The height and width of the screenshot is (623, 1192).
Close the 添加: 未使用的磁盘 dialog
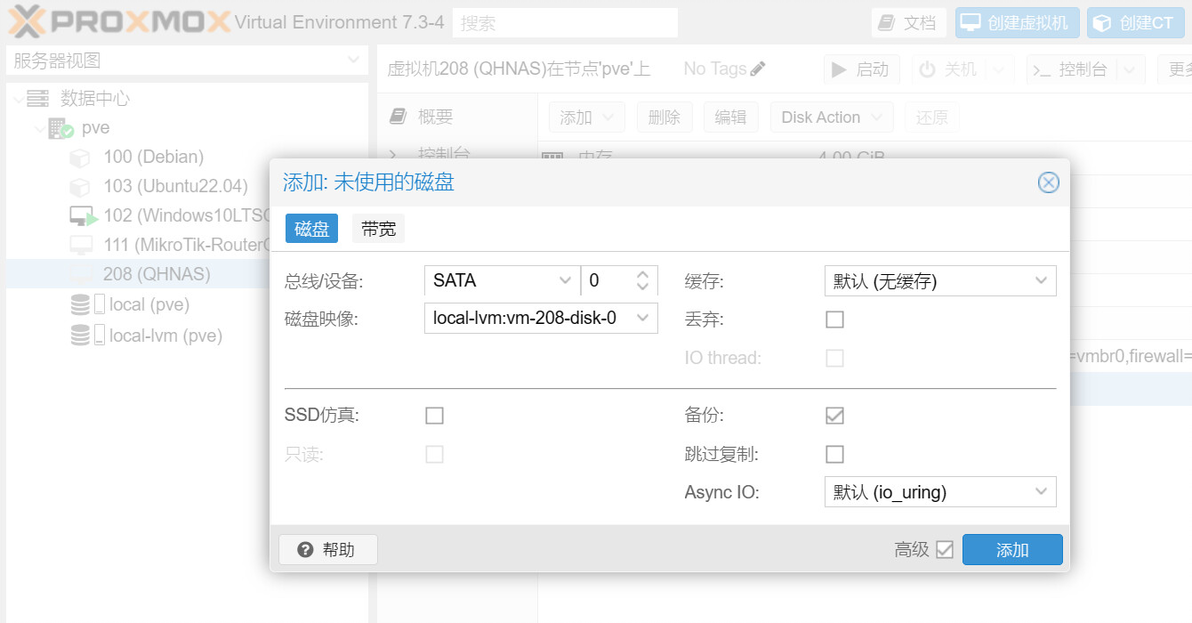coord(1048,182)
